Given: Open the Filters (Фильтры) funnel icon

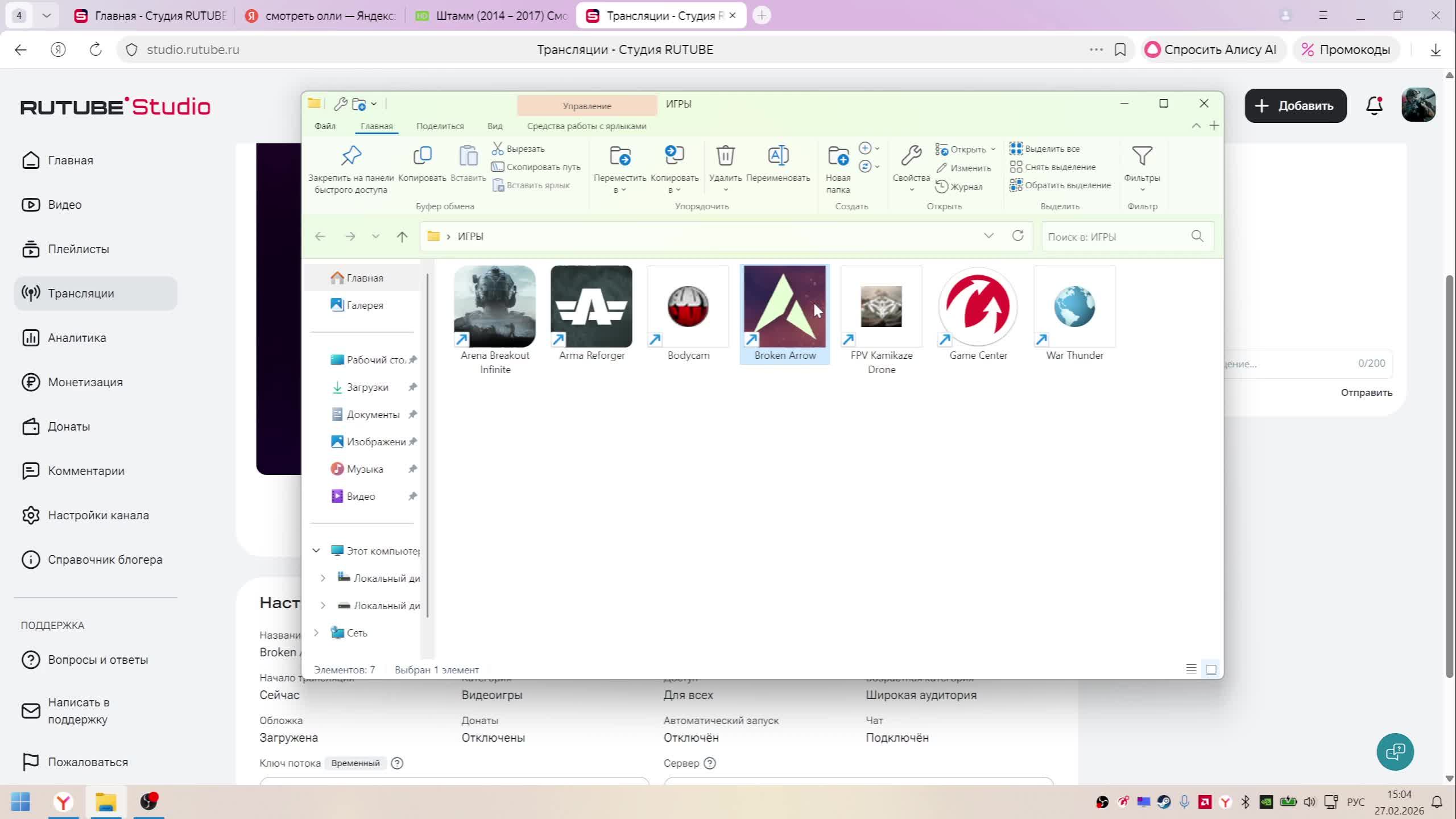Looking at the screenshot, I should [x=1141, y=156].
